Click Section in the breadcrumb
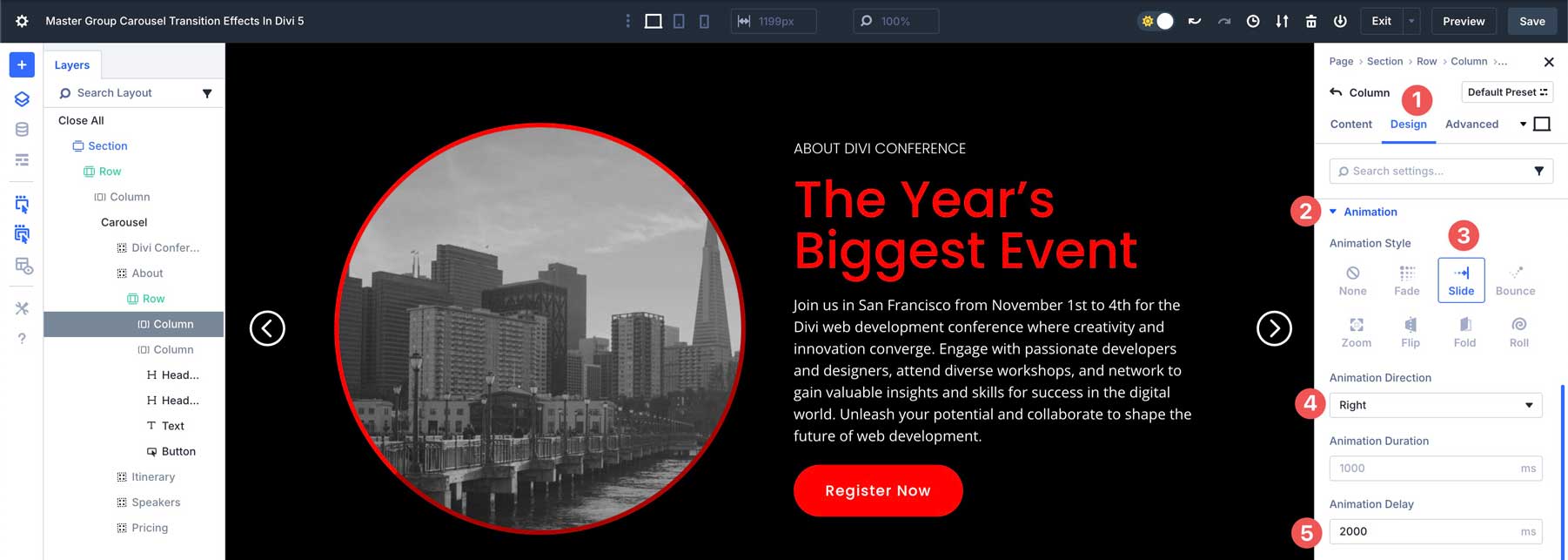This screenshot has height=560, width=1568. (1384, 61)
